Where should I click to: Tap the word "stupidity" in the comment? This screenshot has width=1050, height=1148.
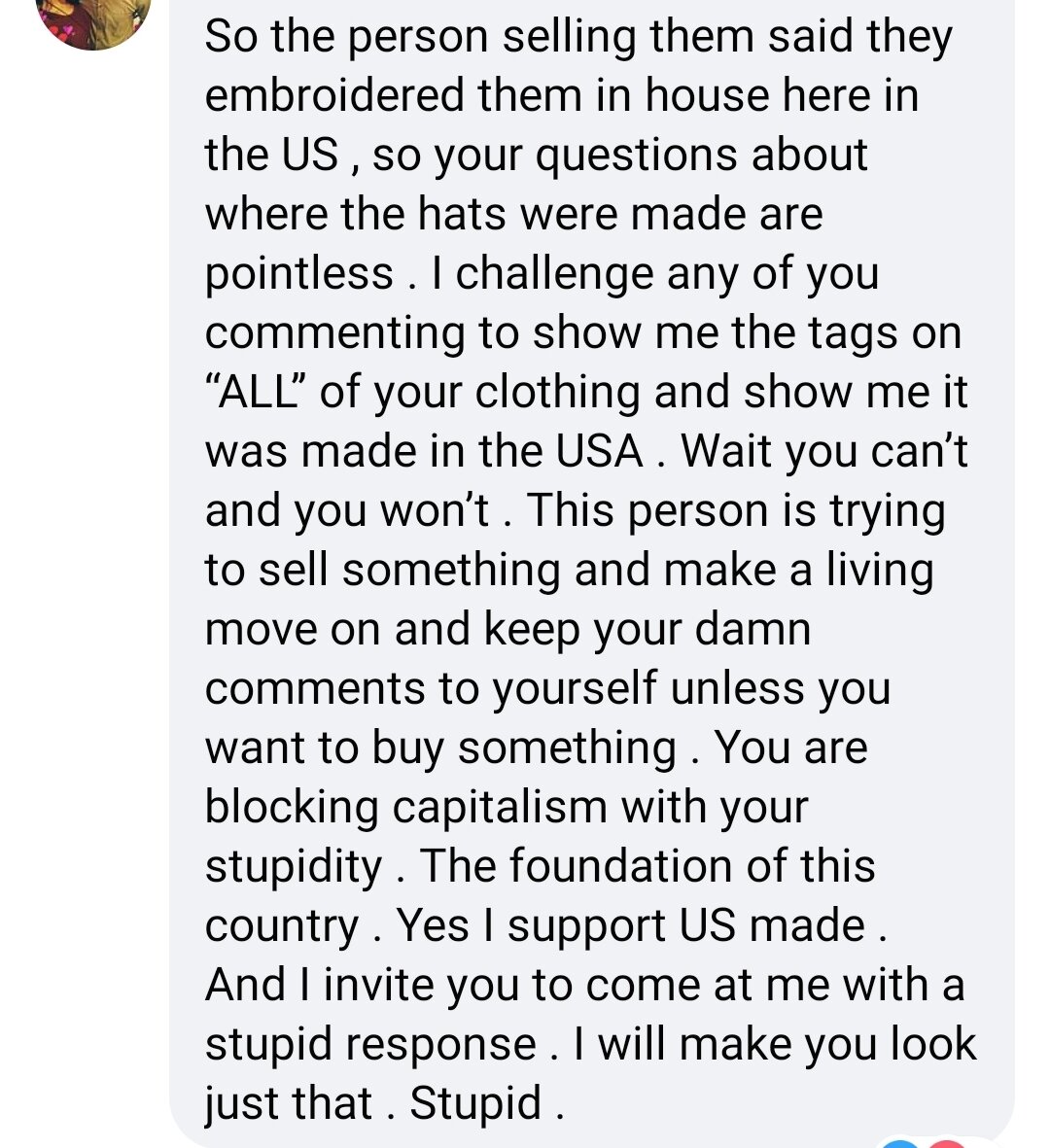[x=294, y=866]
